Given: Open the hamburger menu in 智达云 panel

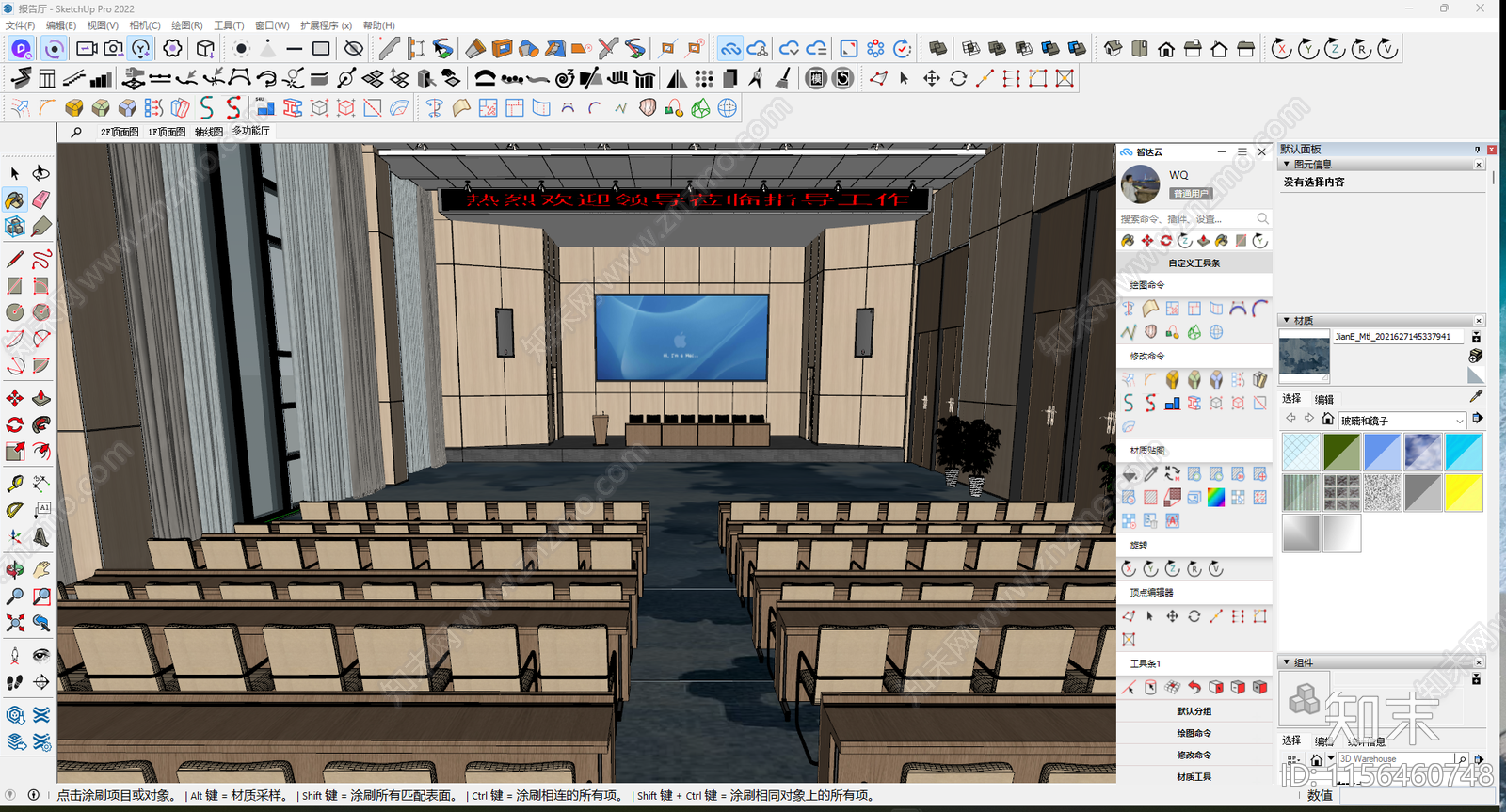Looking at the screenshot, I should coord(1242,151).
